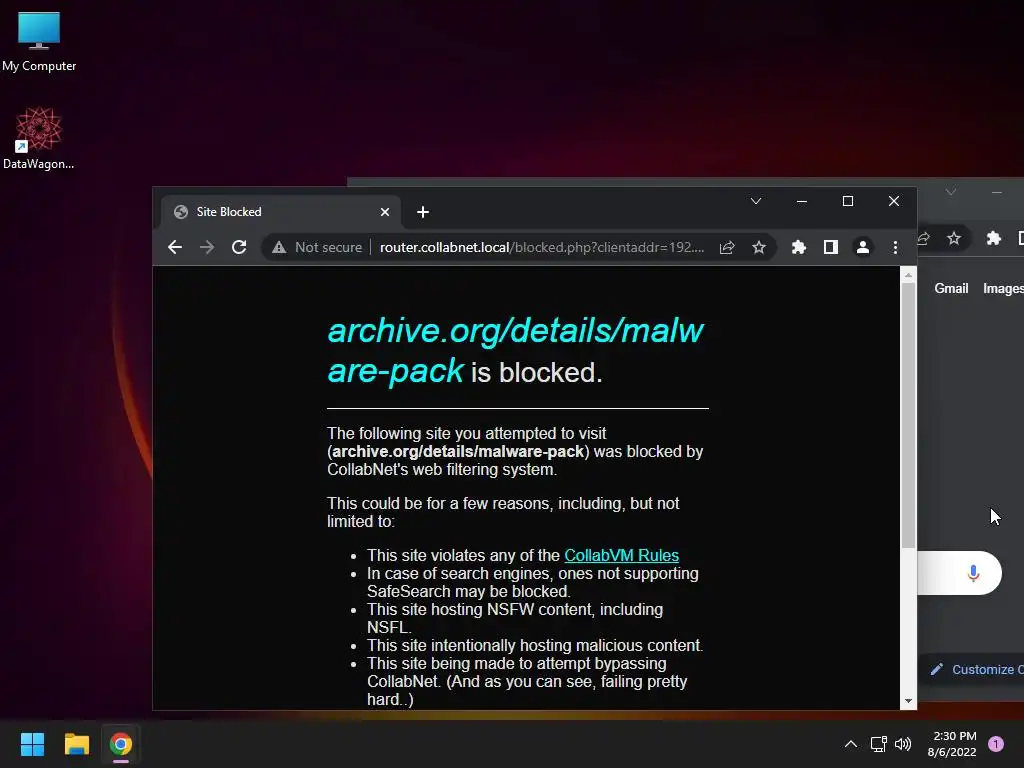
Task: Open volume speaker tray icon
Action: (903, 744)
